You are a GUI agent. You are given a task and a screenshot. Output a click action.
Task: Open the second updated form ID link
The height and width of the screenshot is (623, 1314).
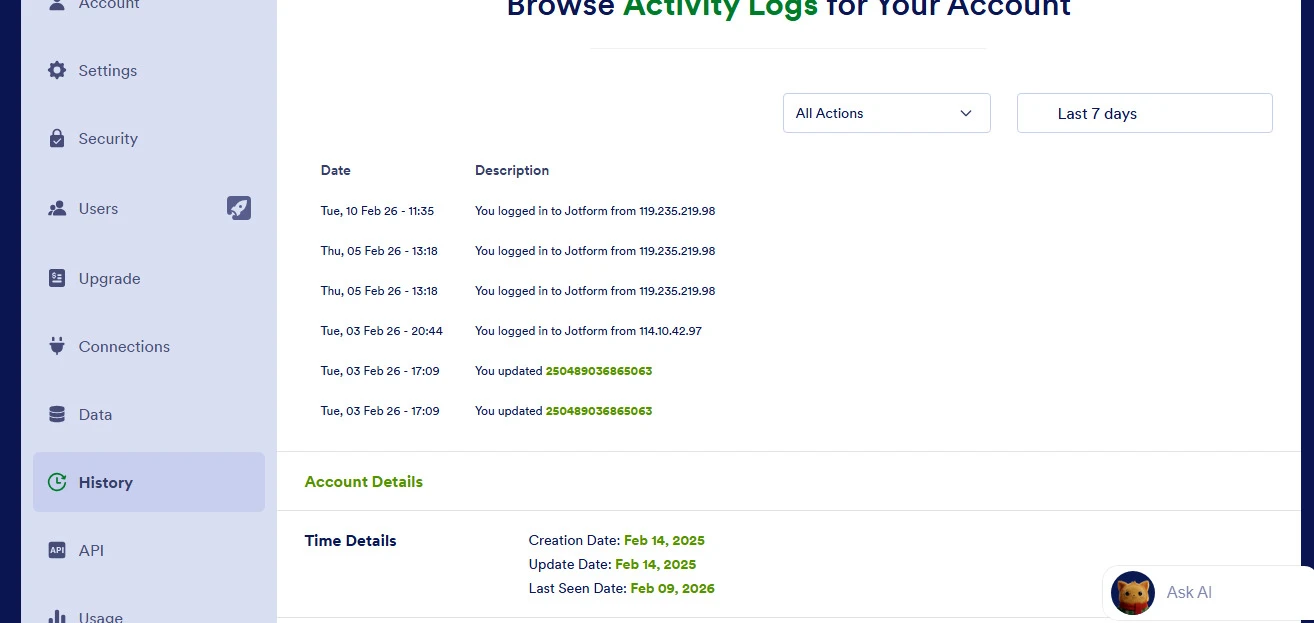tap(599, 410)
